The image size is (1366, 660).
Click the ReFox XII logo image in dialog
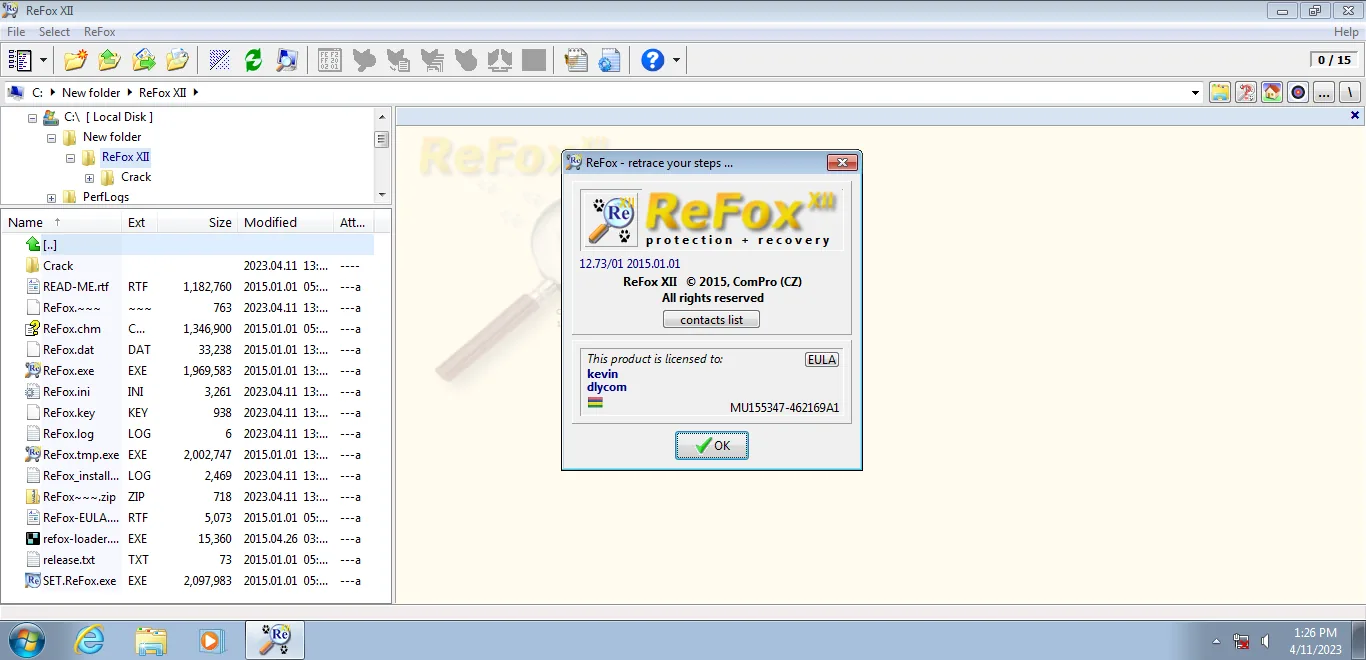tap(712, 220)
